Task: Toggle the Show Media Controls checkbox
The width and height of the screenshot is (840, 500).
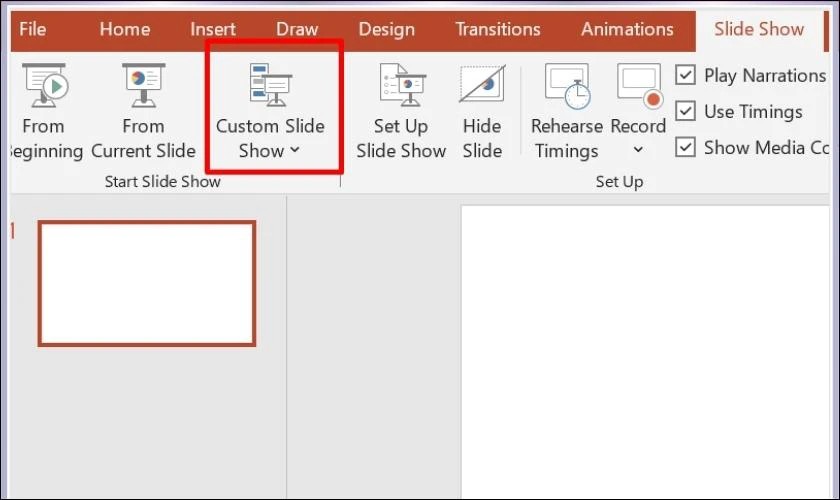Action: 685,147
